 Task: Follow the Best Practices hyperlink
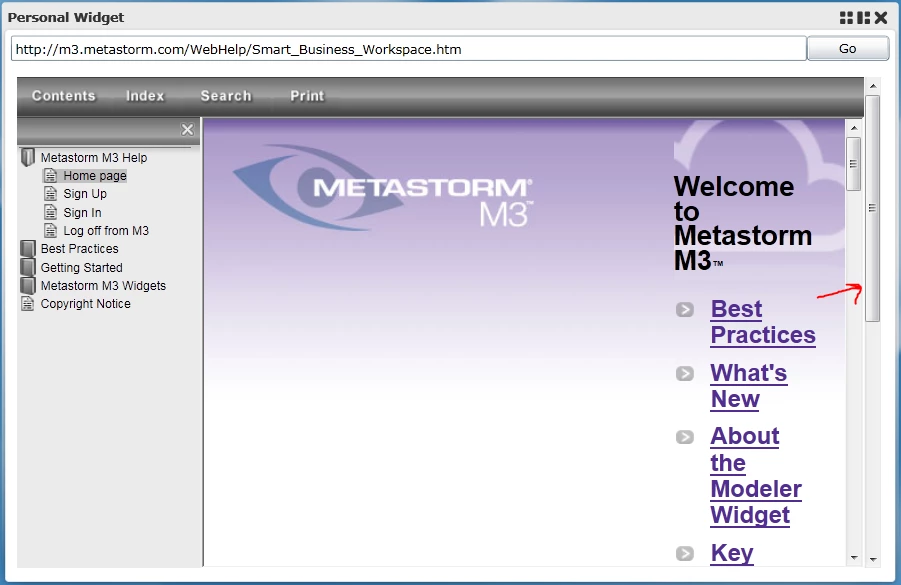point(763,322)
